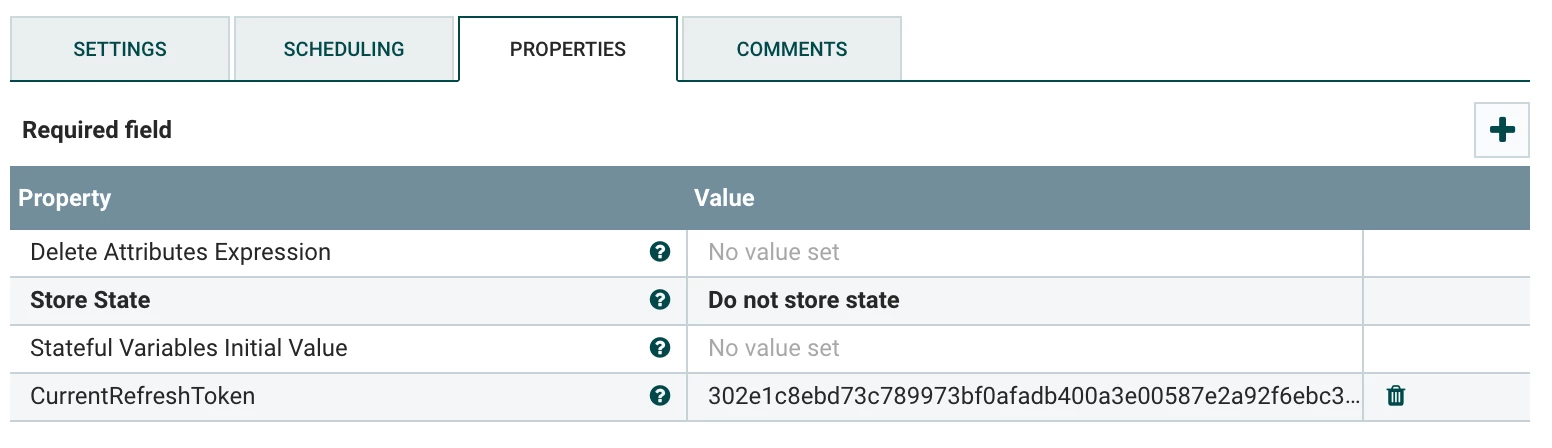The height and width of the screenshot is (448, 1552).
Task: Open the Scheduling tab
Action: [x=344, y=49]
